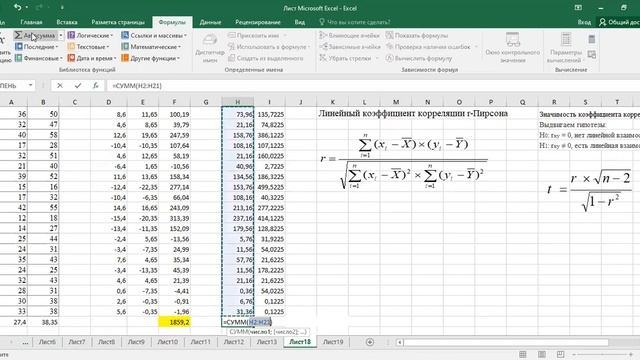Open the Окно контрольного значения watch window
This screenshot has height=360, width=640.
click(x=513, y=47)
